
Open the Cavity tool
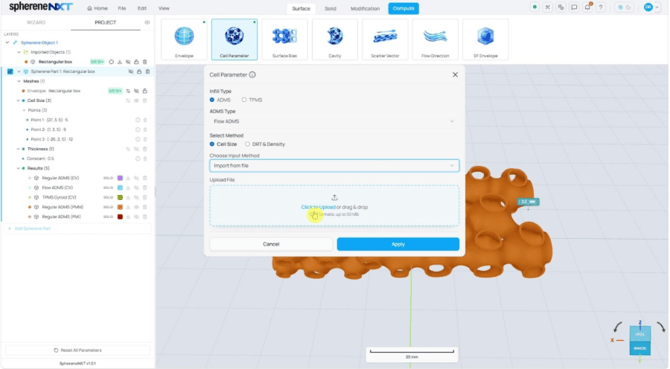335,39
